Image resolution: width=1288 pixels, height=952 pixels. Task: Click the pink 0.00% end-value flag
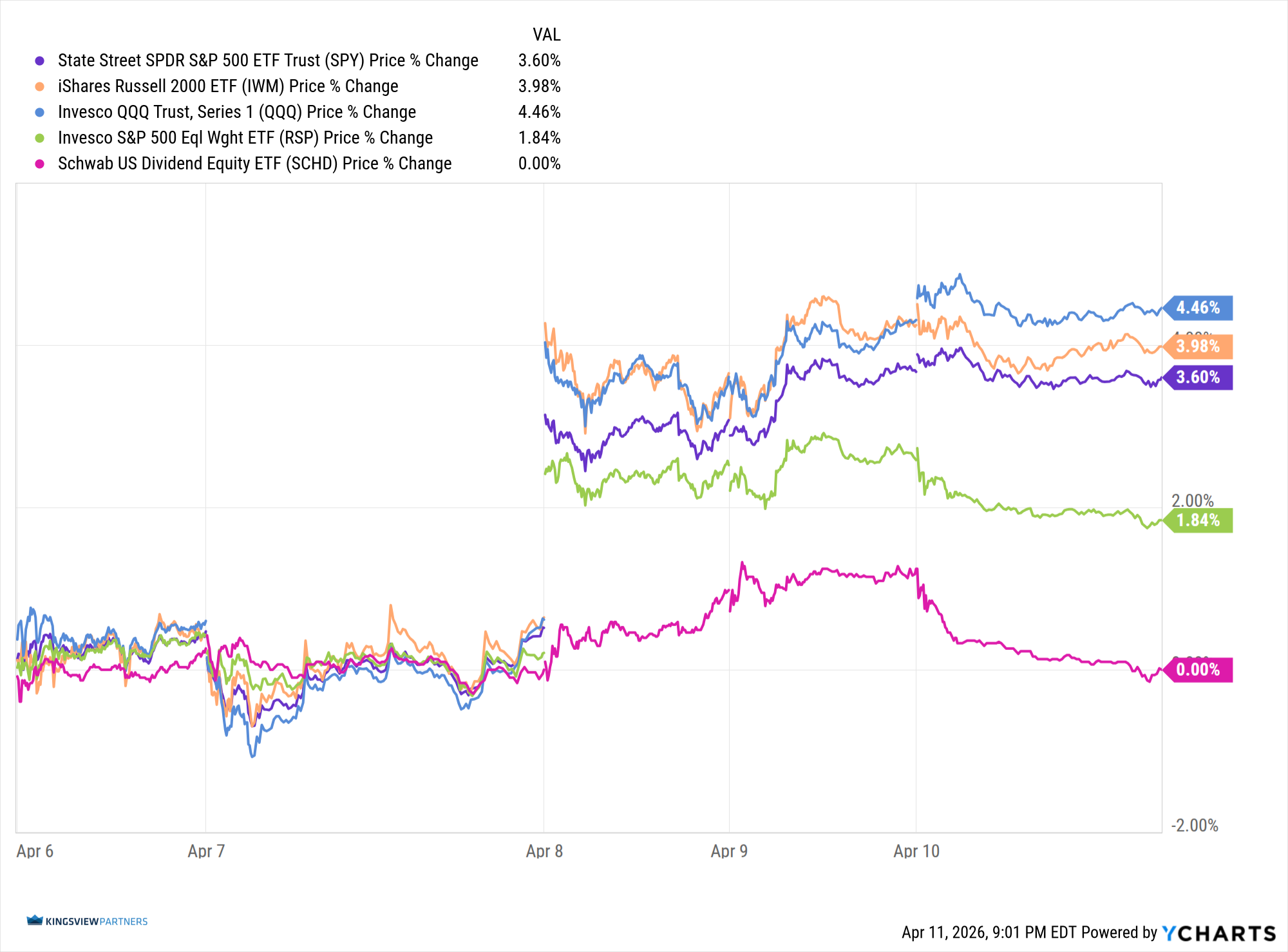click(x=1198, y=670)
